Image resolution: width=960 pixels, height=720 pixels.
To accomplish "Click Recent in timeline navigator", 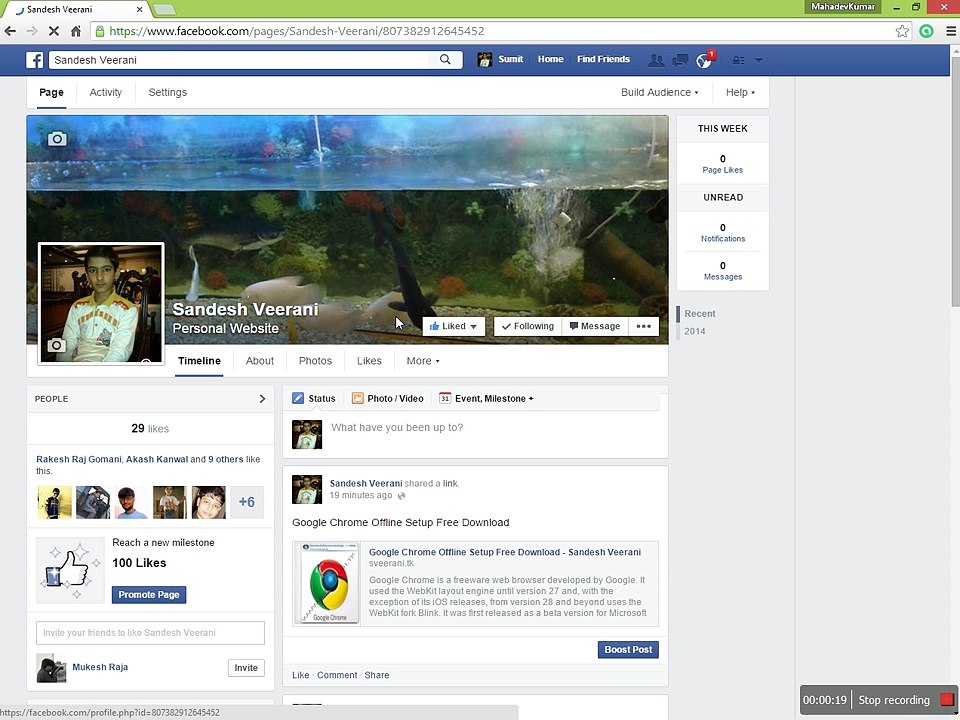I will click(700, 313).
